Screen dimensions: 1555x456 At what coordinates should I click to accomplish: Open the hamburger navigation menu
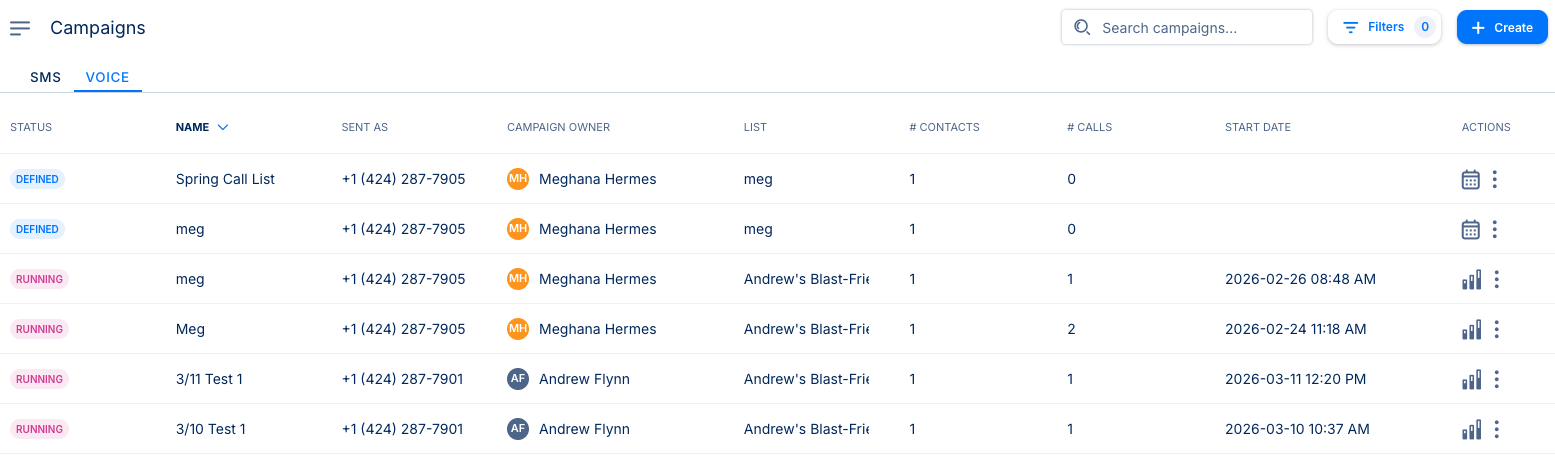[20, 28]
